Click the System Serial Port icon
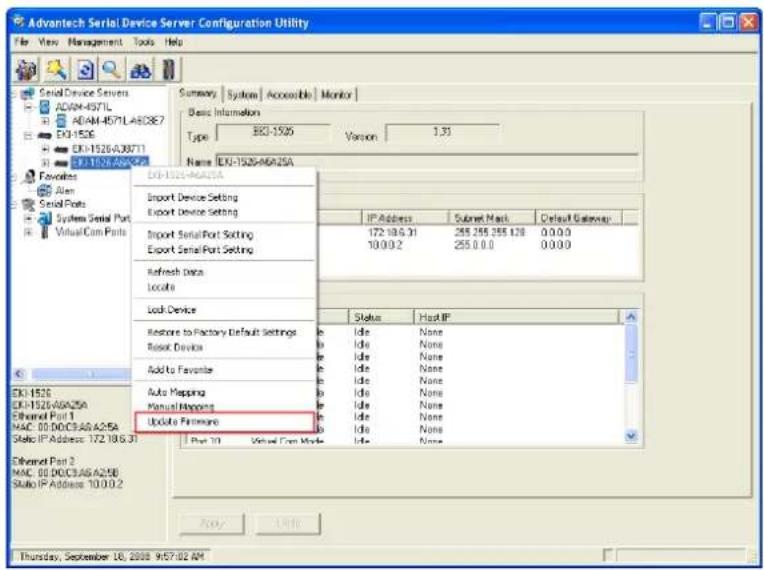764x570 pixels. pos(45,218)
